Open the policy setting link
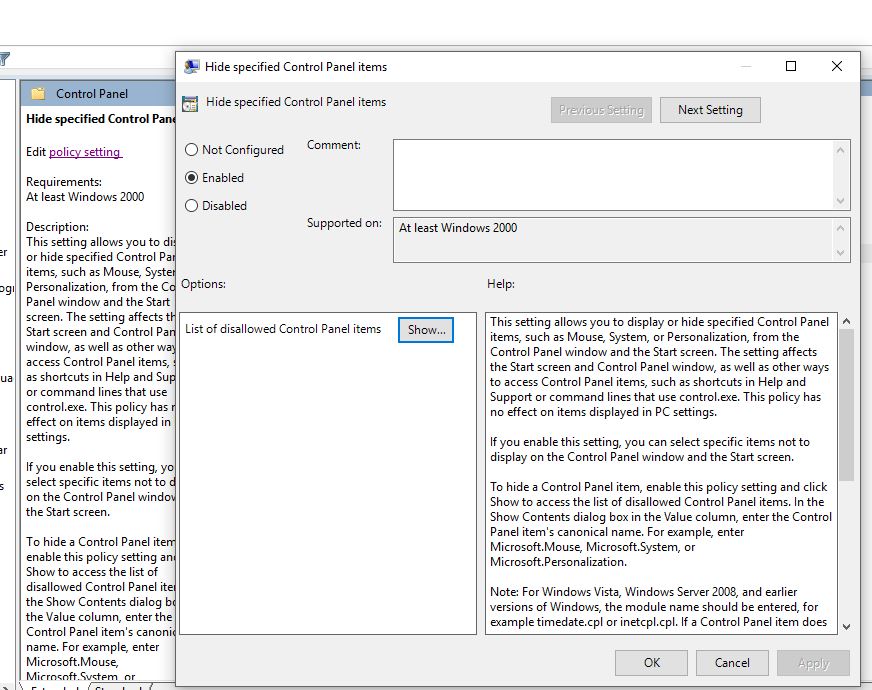 point(85,152)
